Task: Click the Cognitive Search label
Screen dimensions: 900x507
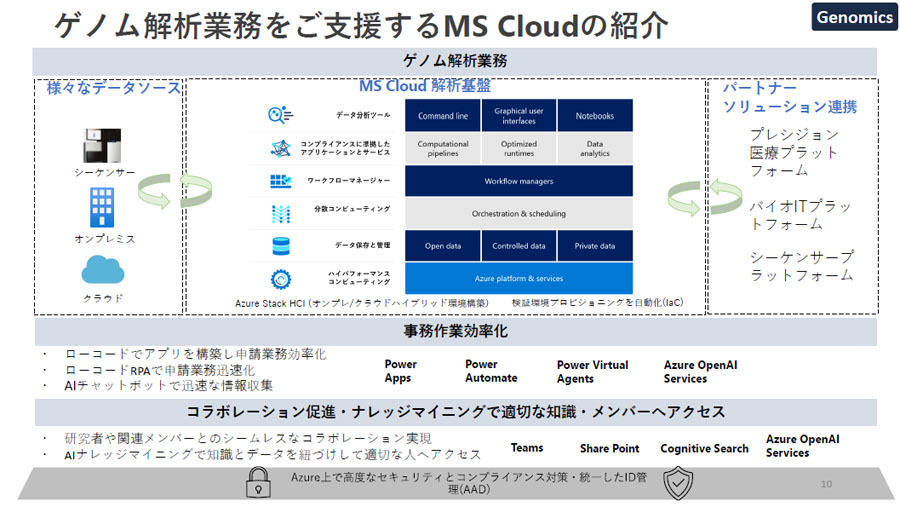Action: click(704, 448)
